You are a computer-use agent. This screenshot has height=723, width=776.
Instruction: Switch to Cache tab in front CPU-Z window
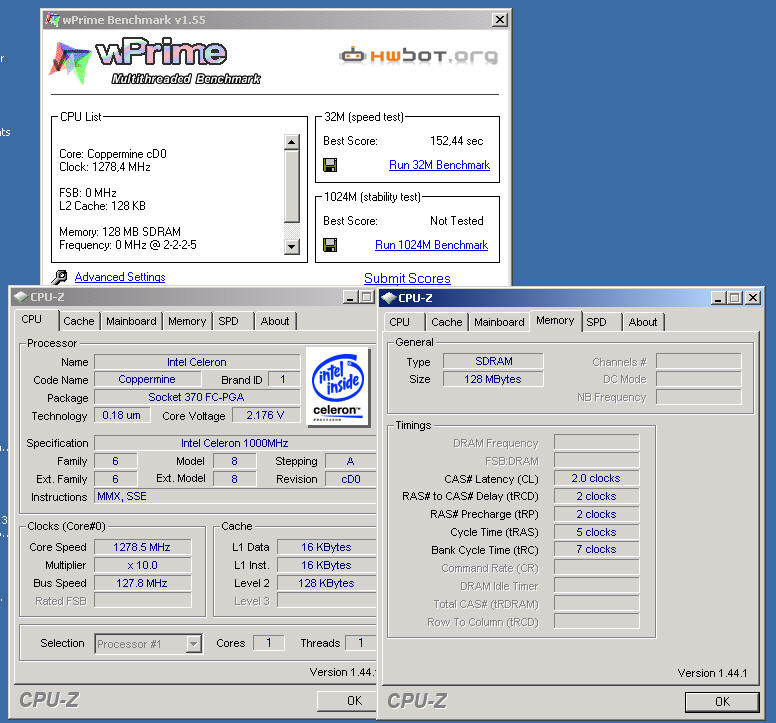pyautogui.click(x=447, y=322)
